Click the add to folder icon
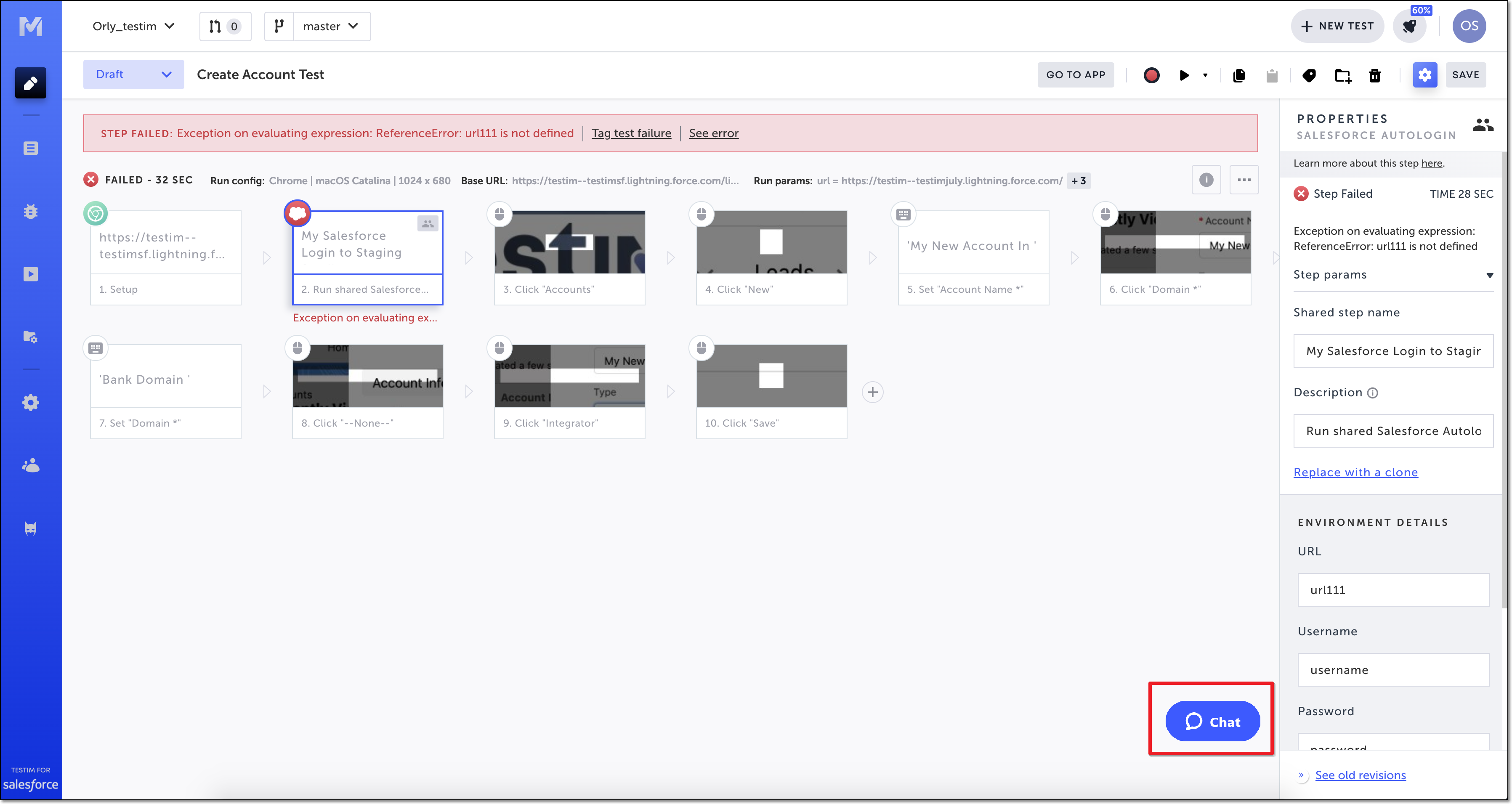 click(1343, 75)
